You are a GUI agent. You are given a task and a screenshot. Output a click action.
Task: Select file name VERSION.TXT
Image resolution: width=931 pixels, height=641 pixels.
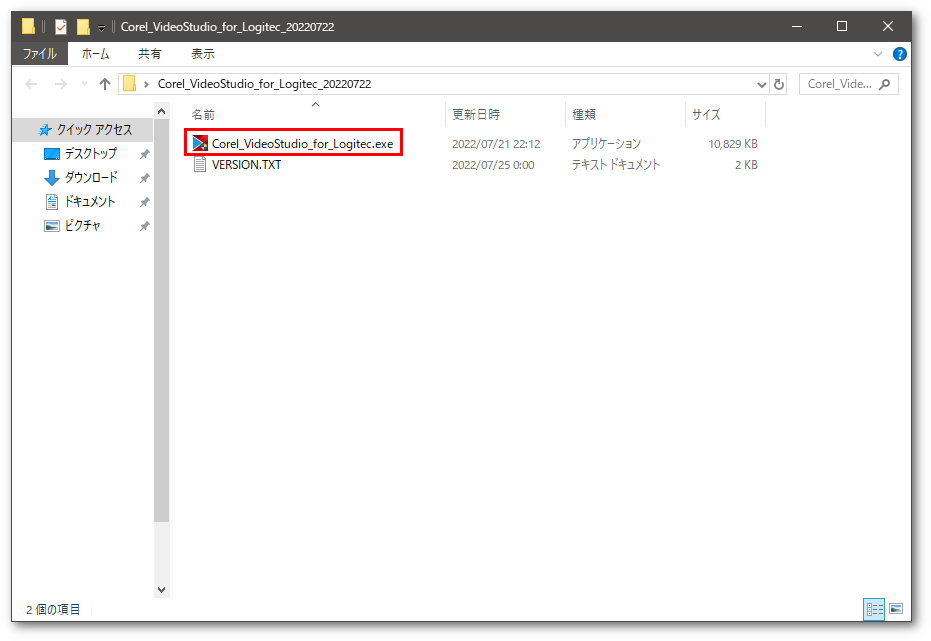click(x=246, y=165)
